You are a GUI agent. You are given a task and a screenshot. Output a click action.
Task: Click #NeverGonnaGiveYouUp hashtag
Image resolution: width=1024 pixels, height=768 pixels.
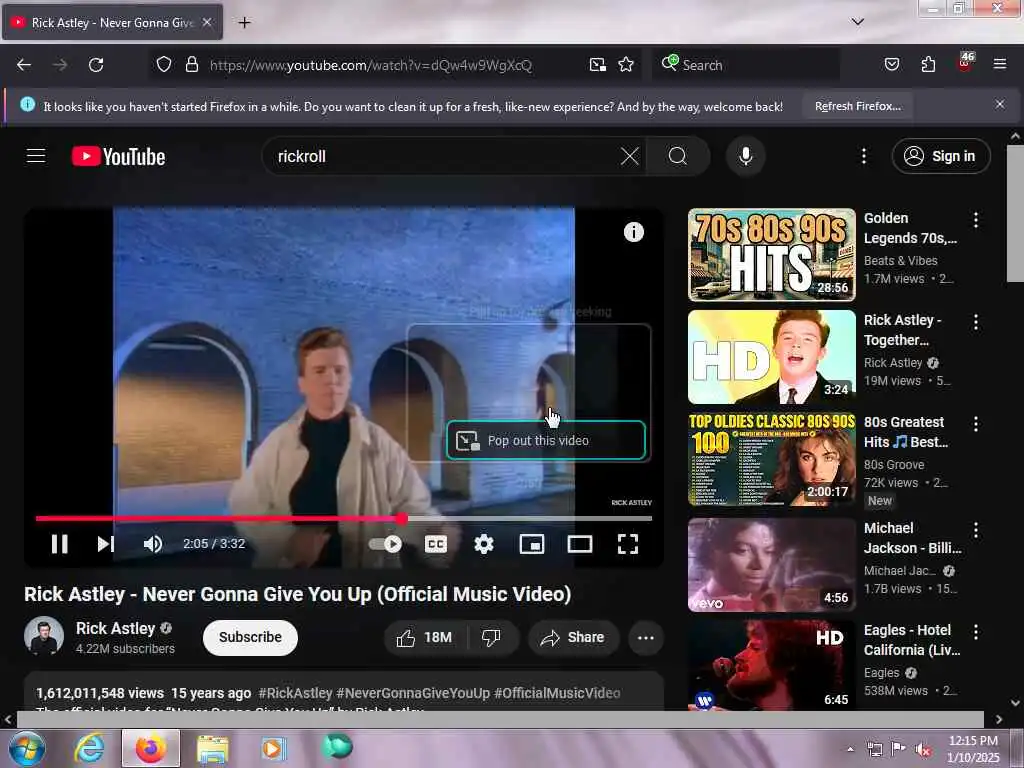click(413, 693)
